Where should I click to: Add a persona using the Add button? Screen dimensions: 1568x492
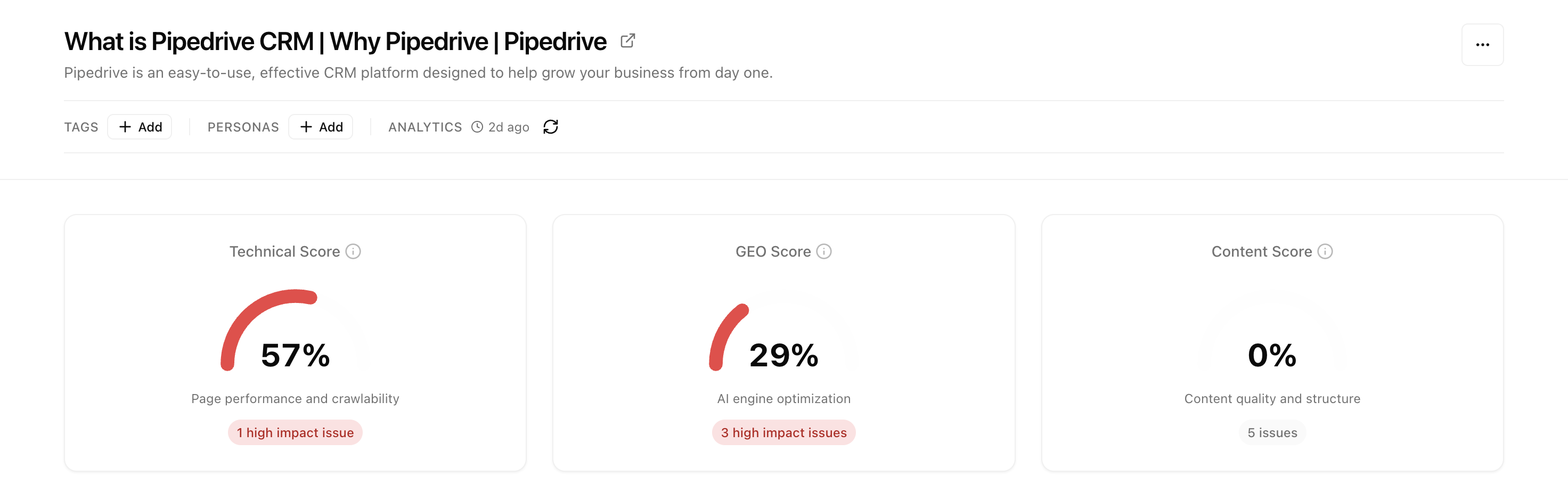point(321,127)
